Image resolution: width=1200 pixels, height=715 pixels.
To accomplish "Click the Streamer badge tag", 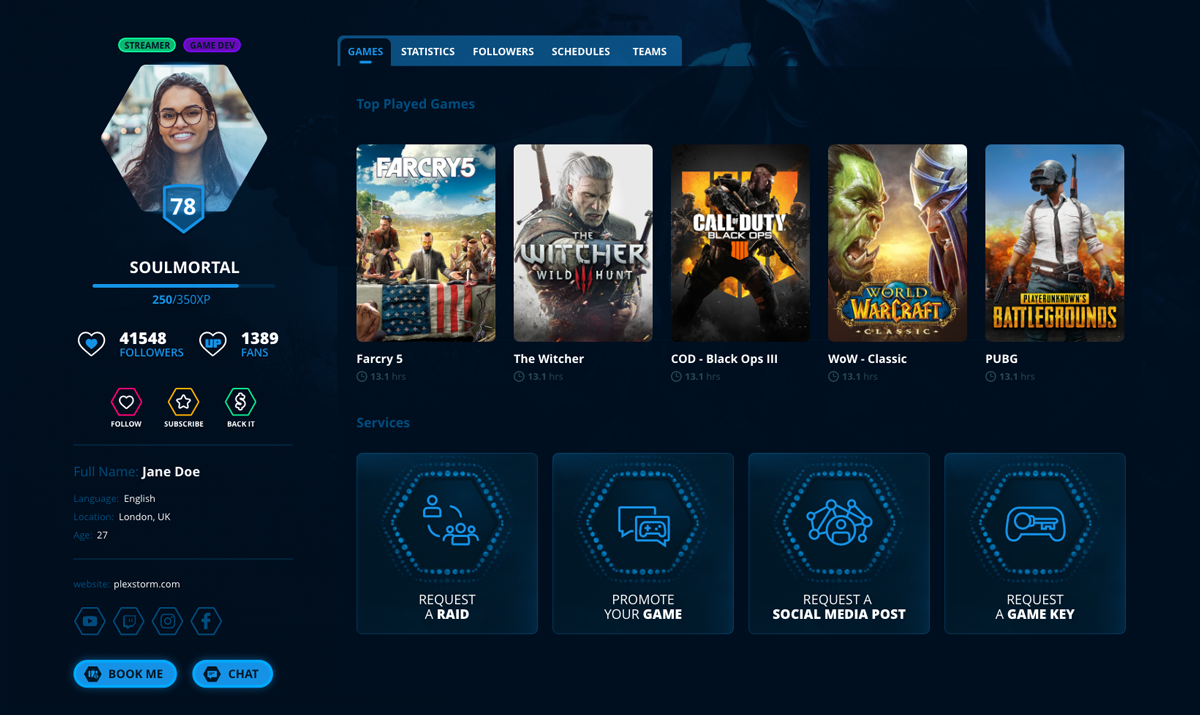I will (x=147, y=45).
